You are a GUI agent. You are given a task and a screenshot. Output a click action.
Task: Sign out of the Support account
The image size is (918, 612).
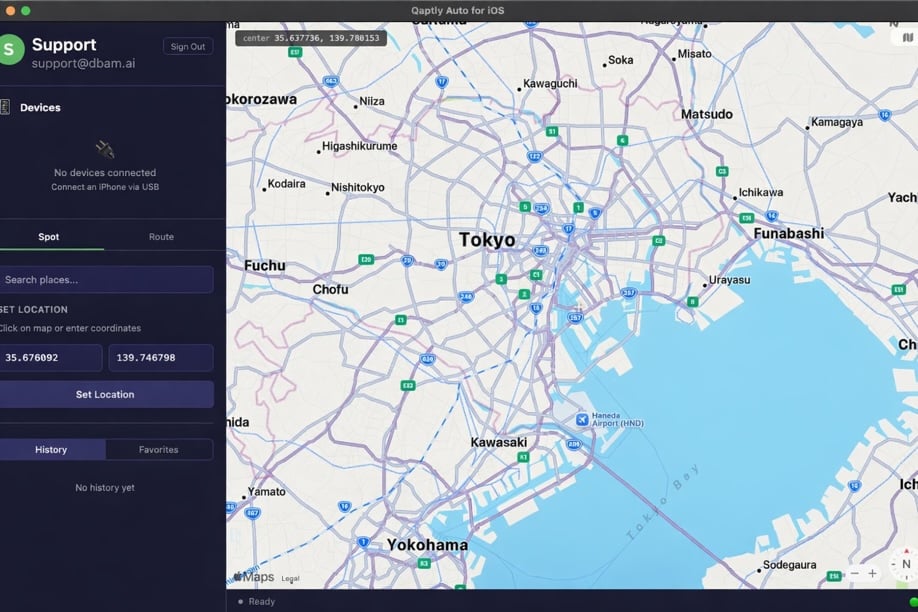[x=188, y=46]
